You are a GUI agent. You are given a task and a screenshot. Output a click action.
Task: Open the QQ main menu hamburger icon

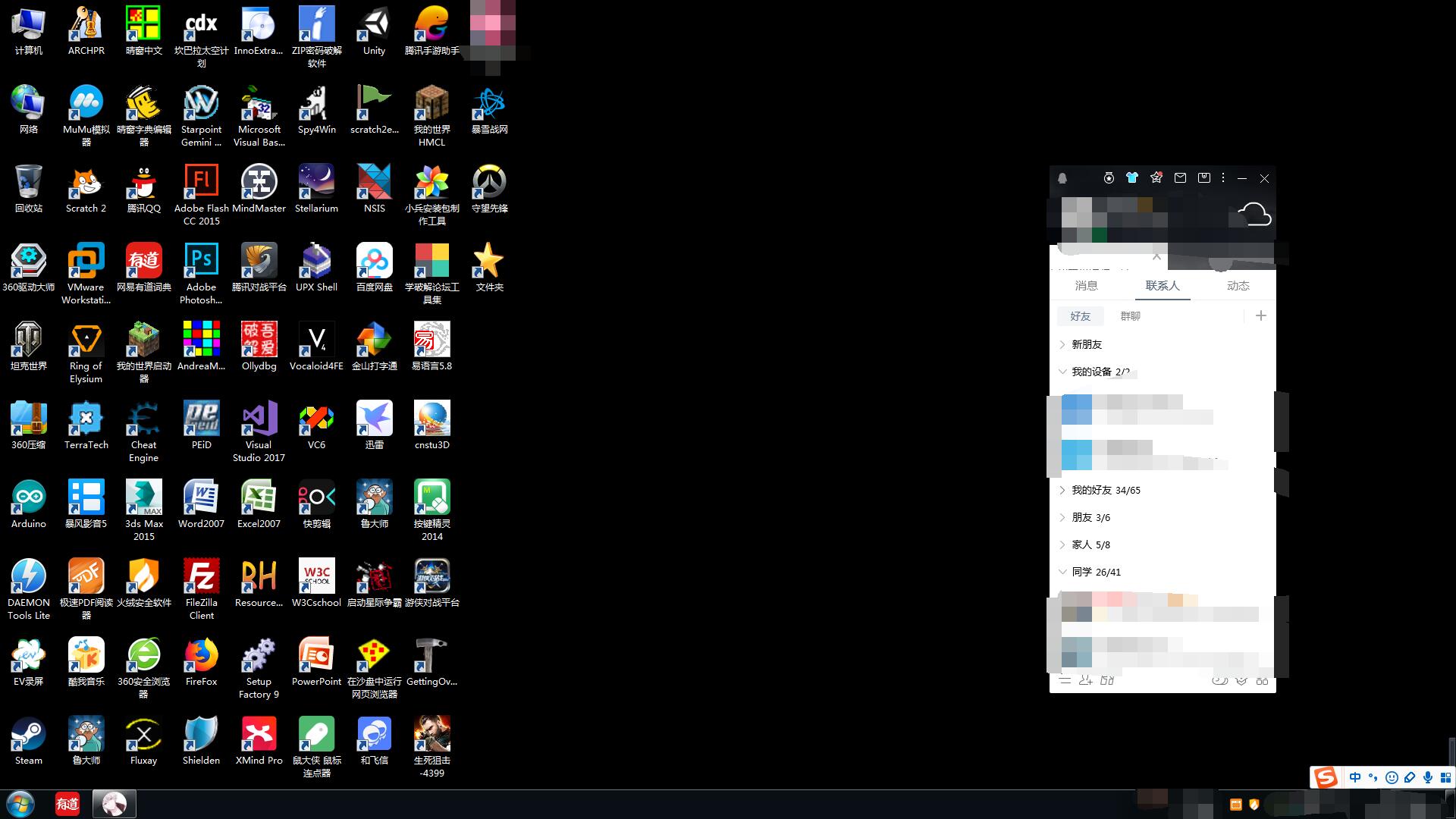click(1065, 680)
